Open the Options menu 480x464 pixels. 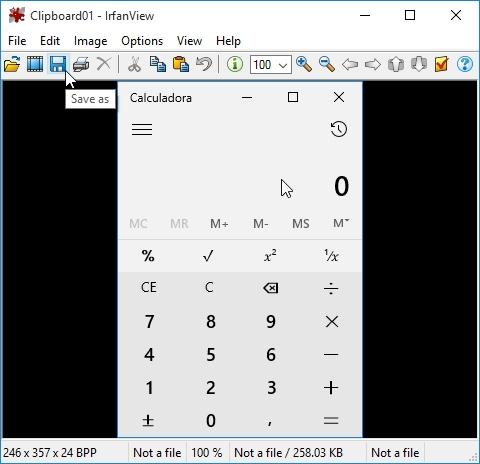coord(142,41)
